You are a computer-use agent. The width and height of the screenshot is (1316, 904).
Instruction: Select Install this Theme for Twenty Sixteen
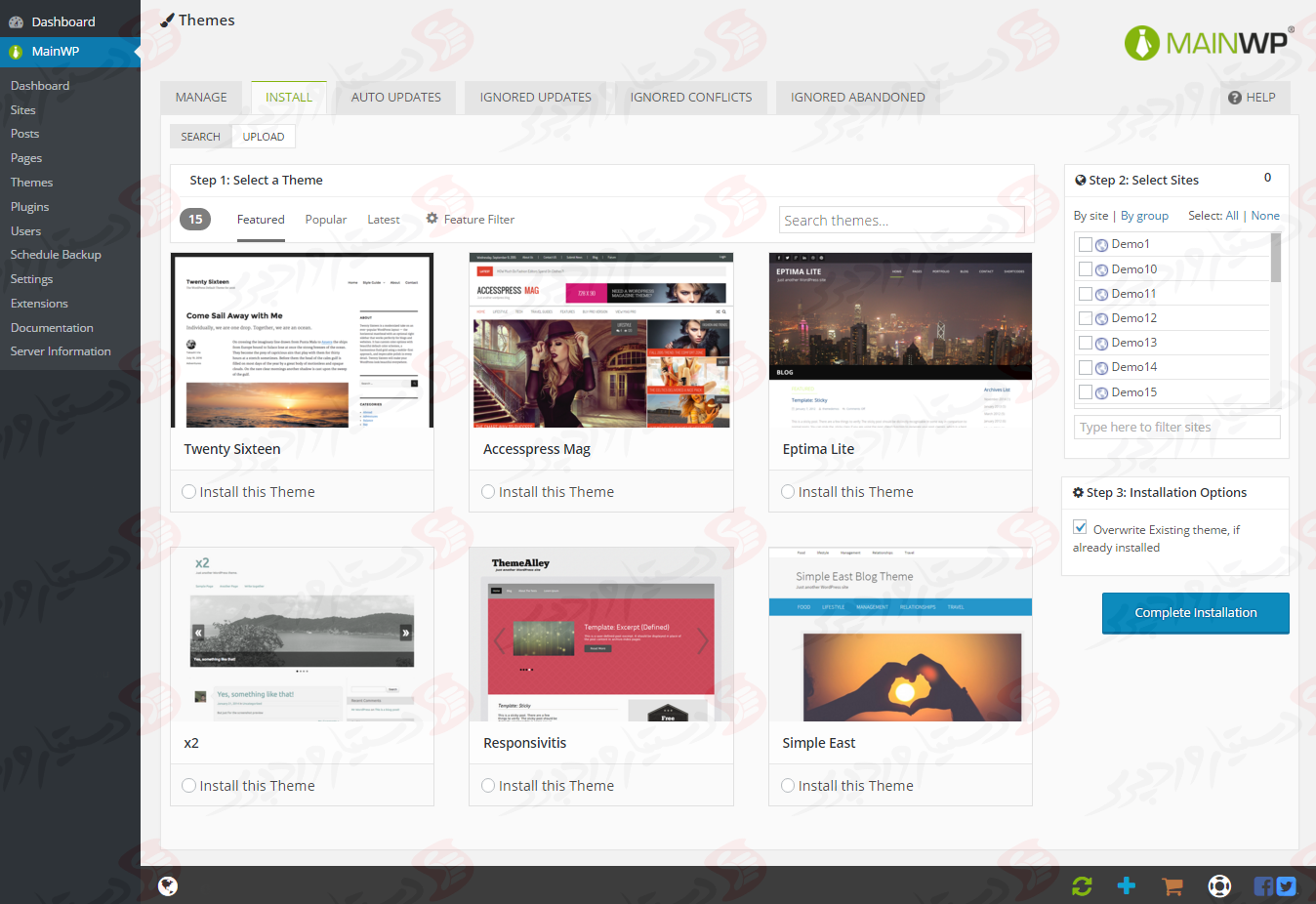pos(189,492)
